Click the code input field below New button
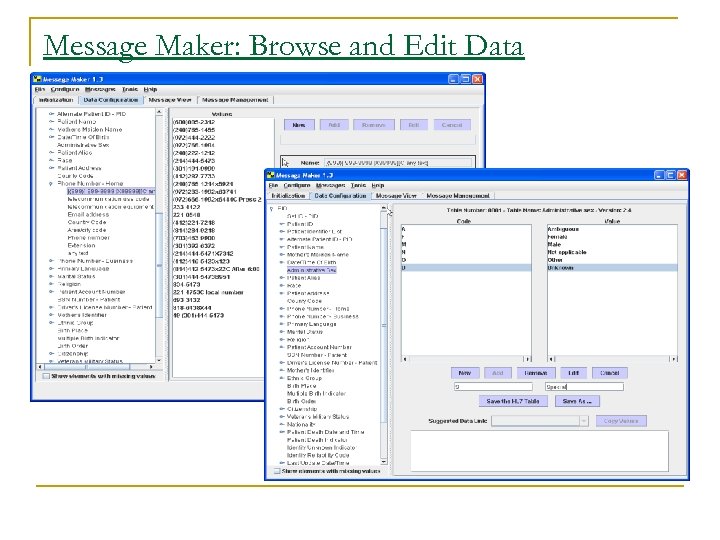This screenshot has width=720, height=540. pos(493,387)
